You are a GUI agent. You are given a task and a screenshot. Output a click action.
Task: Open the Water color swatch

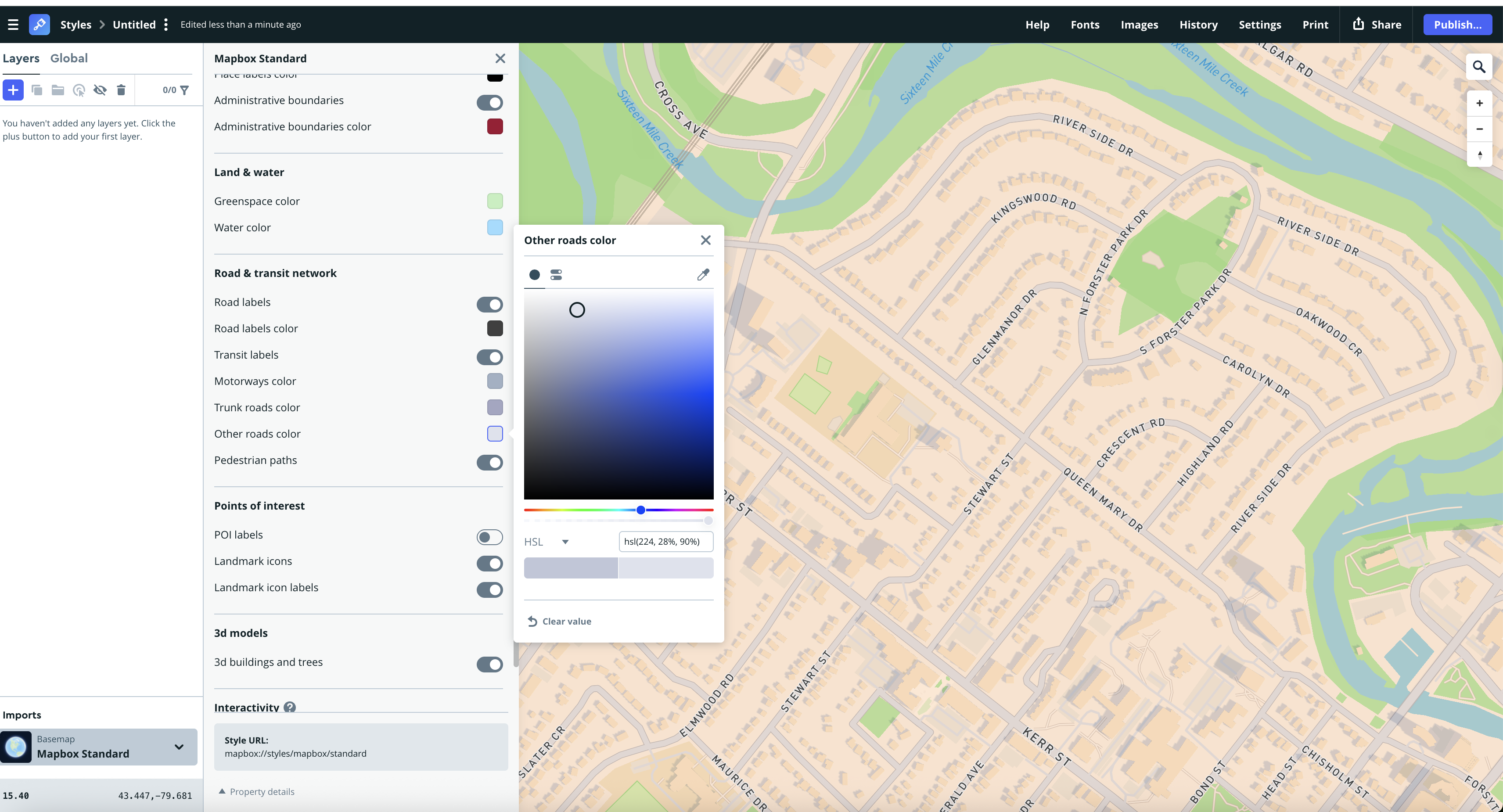(495, 227)
